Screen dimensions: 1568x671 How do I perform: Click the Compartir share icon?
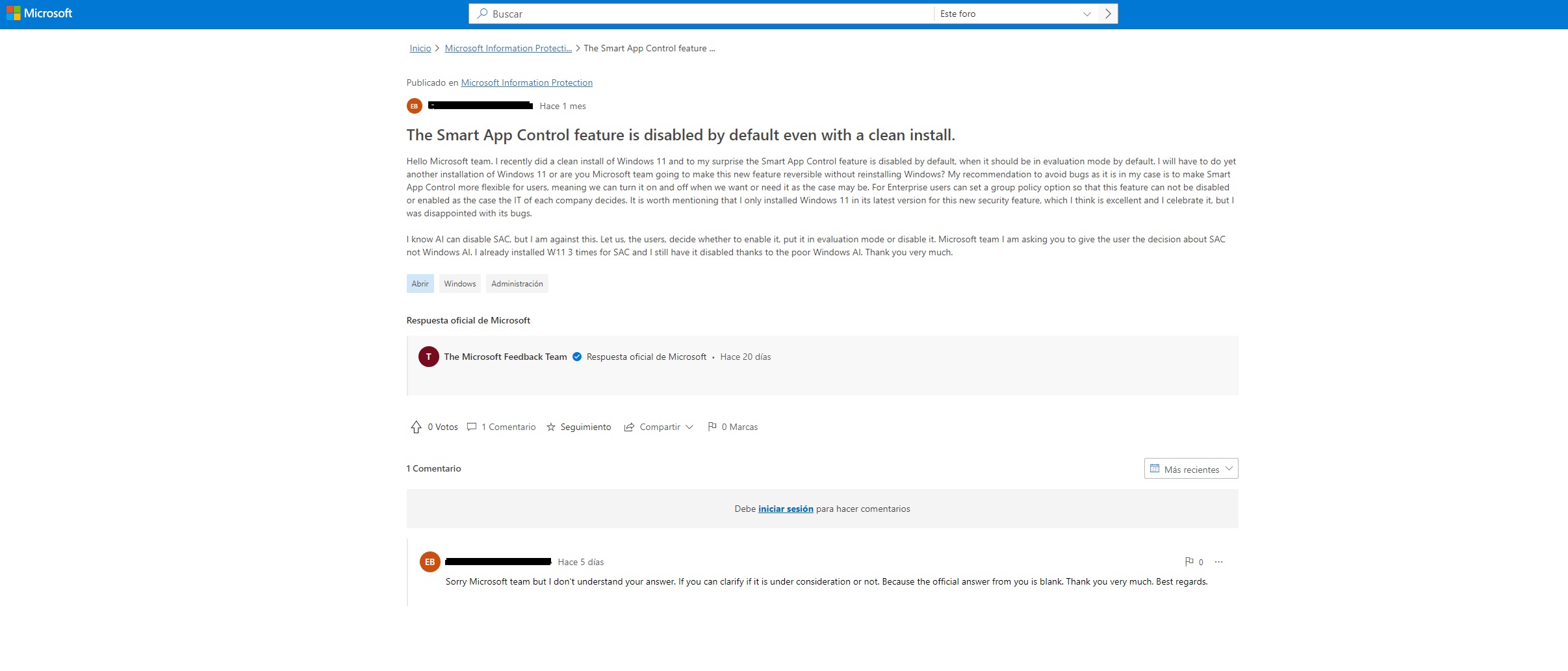pyautogui.click(x=629, y=427)
